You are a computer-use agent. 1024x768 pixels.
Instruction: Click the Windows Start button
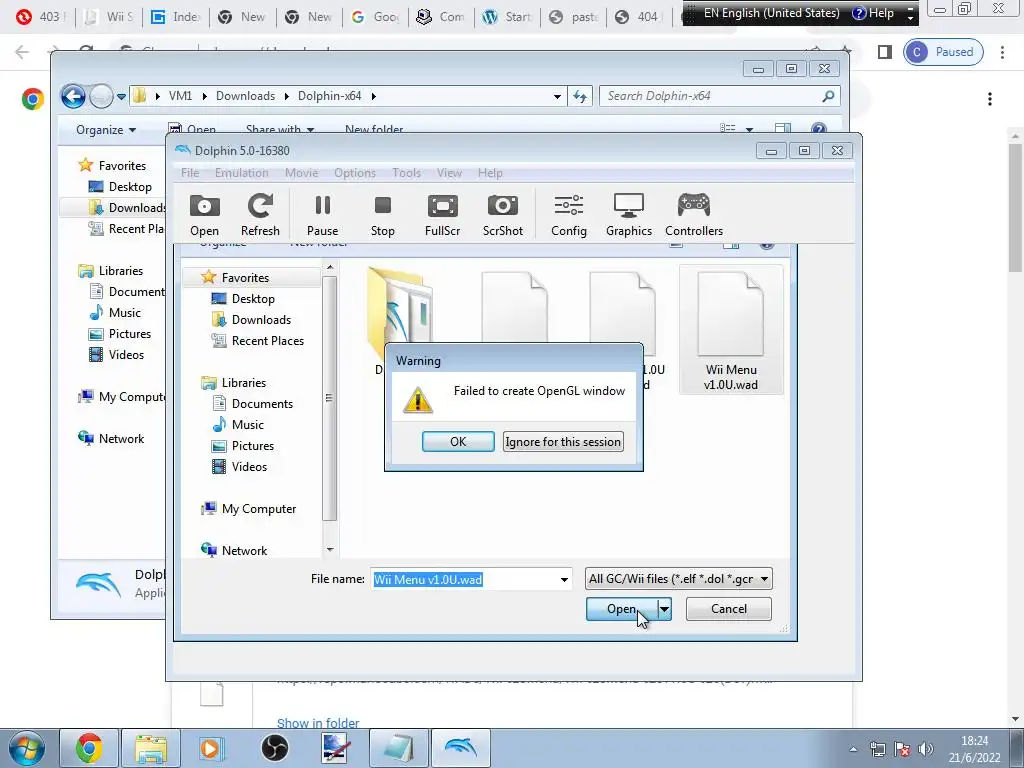(27, 748)
